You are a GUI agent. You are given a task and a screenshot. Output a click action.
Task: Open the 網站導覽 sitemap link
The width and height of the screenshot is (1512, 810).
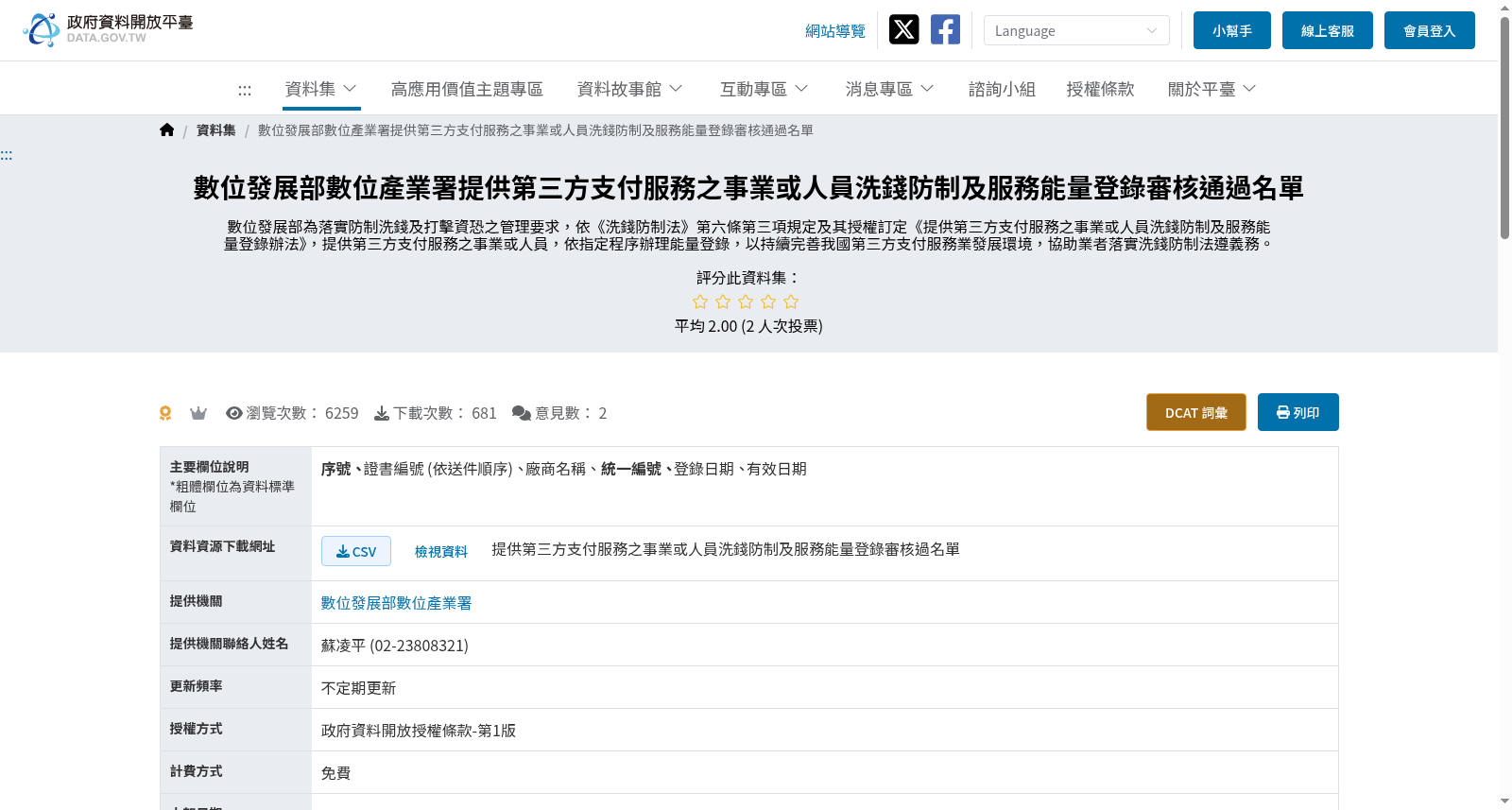coord(835,31)
